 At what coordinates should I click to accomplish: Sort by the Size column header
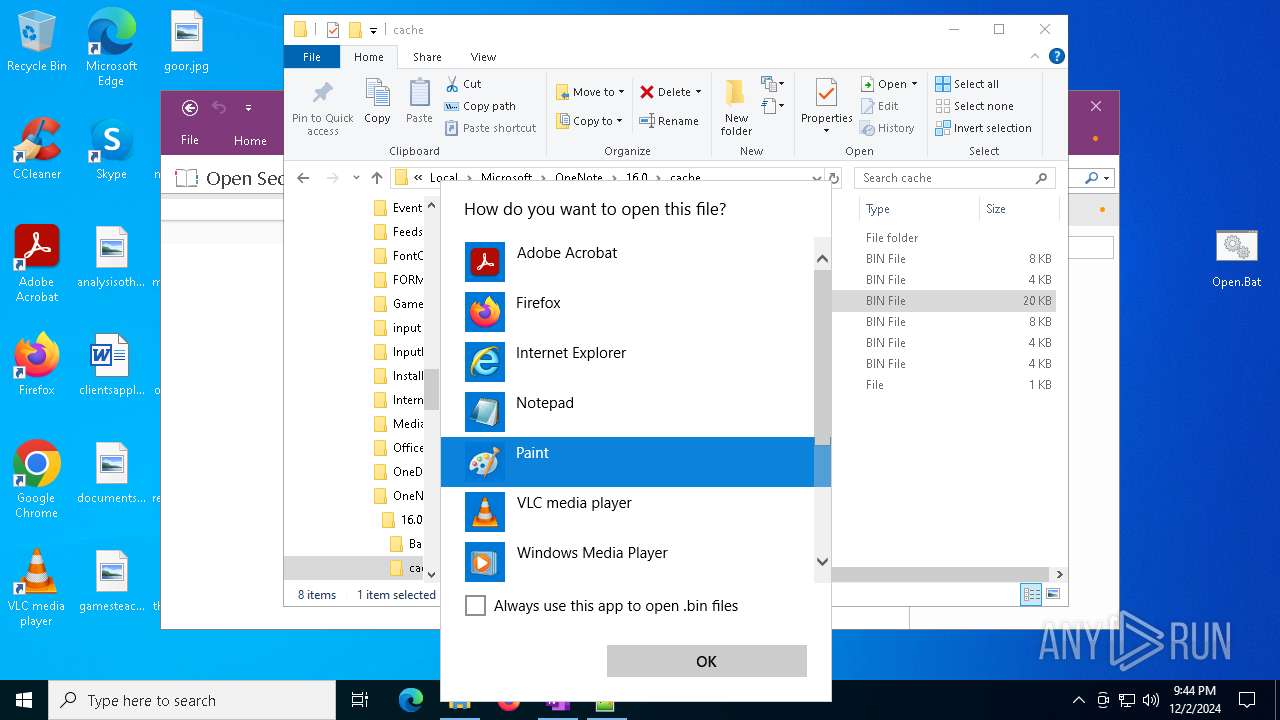coord(1018,209)
